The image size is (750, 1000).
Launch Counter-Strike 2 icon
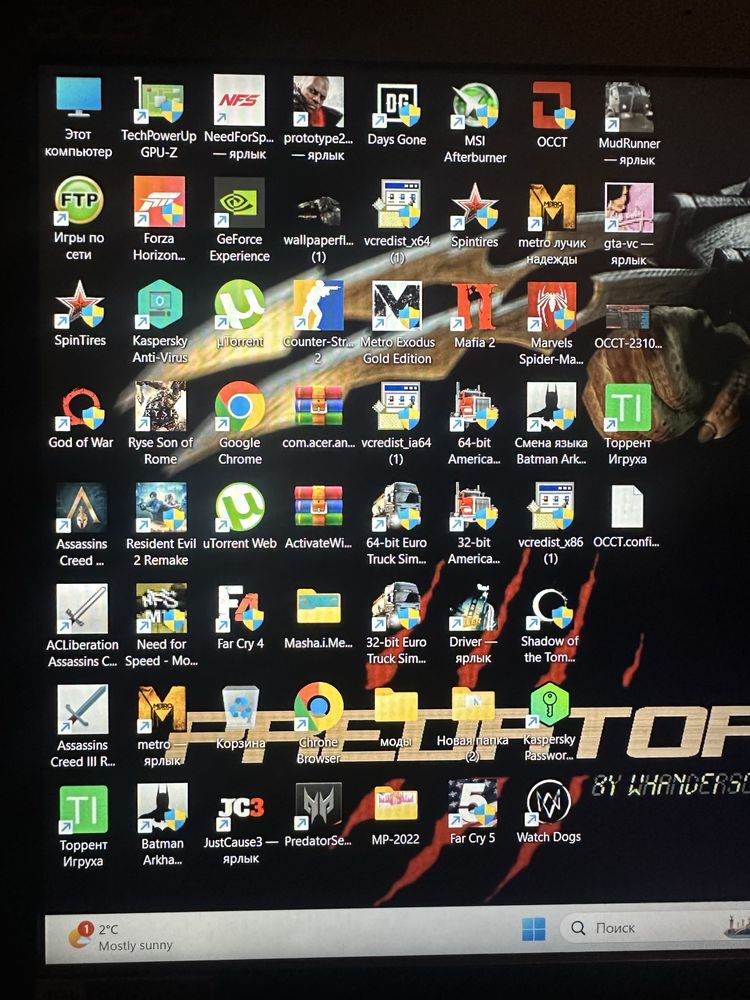[319, 306]
